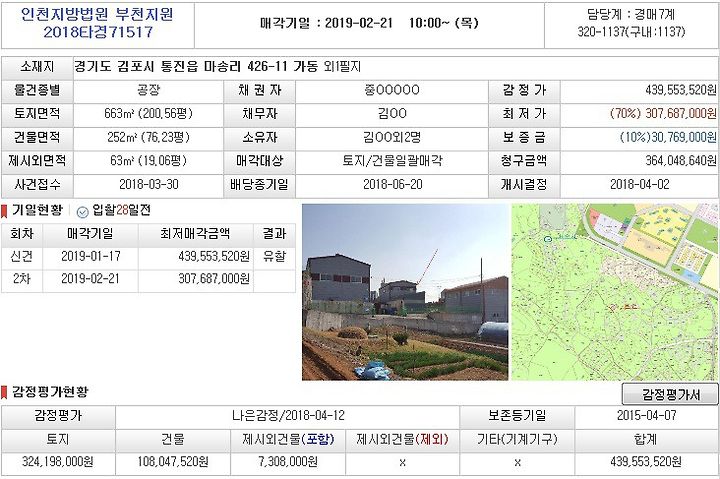Click the 보존등기일 date 2015-04-07
The height and width of the screenshot is (479, 720).
click(646, 416)
